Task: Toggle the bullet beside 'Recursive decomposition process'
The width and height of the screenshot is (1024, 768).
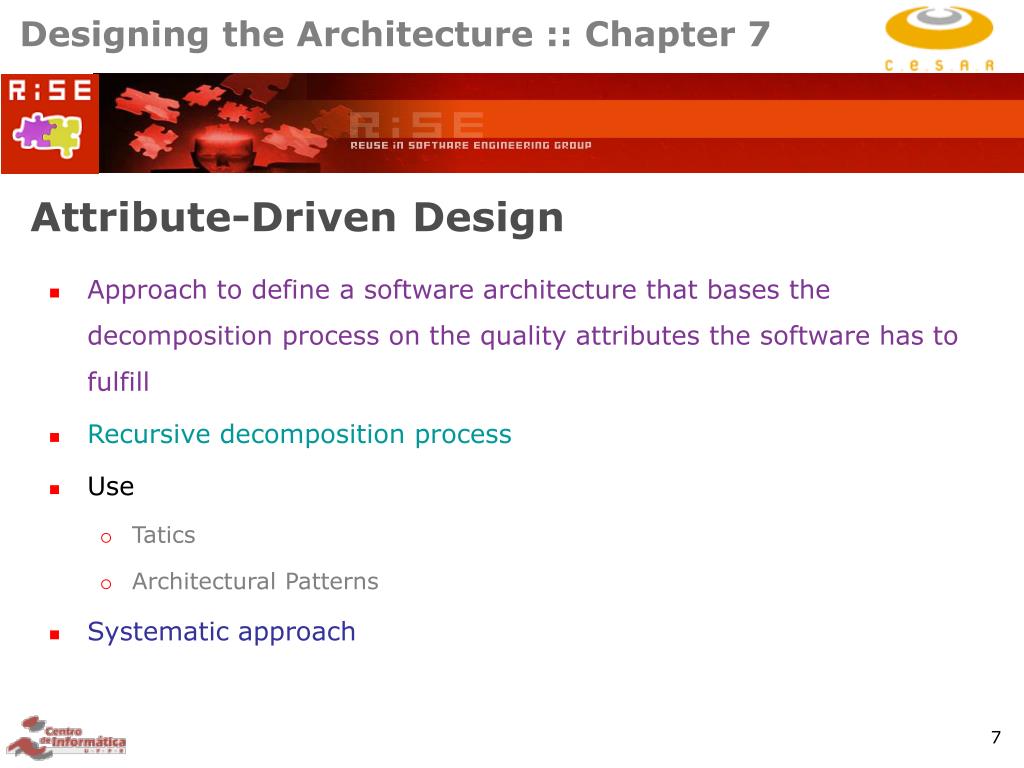Action: tap(53, 435)
